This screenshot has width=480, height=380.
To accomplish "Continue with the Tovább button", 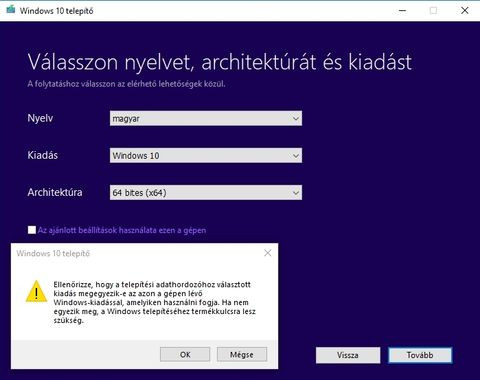I will [x=420, y=355].
